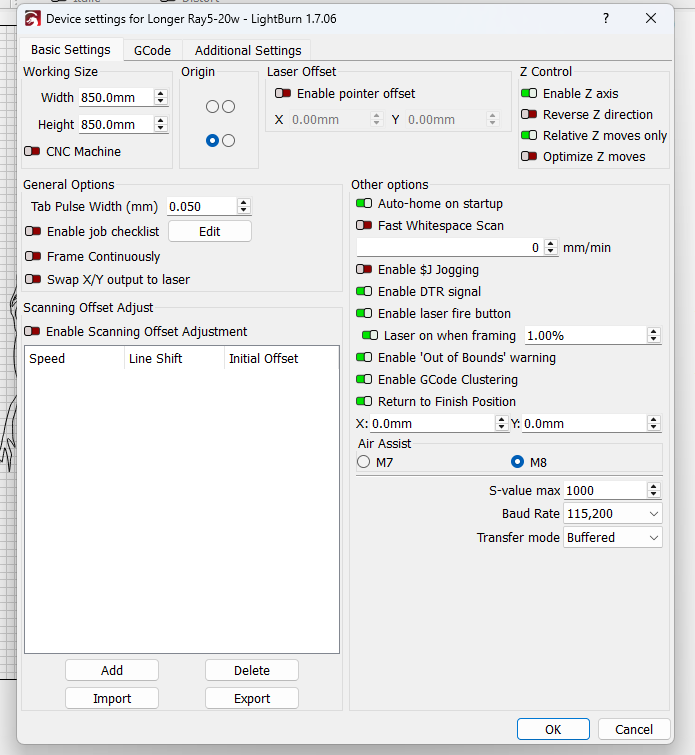Toggle Enable DTR signal
The height and width of the screenshot is (755, 695).
[364, 291]
